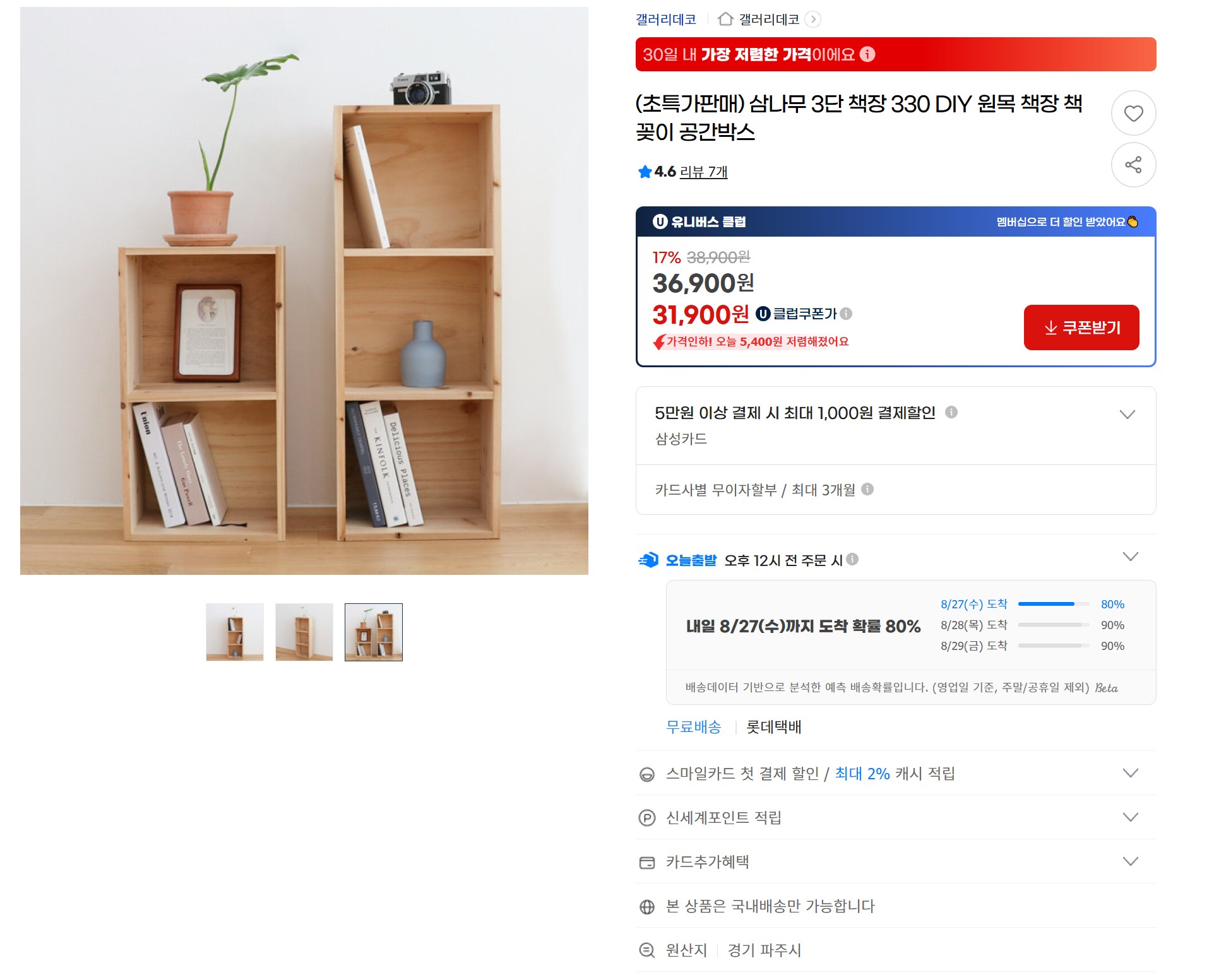Screen dimensions: 1214x980
Task: Expand the 삼성카드 payment discount section
Action: click(1128, 415)
